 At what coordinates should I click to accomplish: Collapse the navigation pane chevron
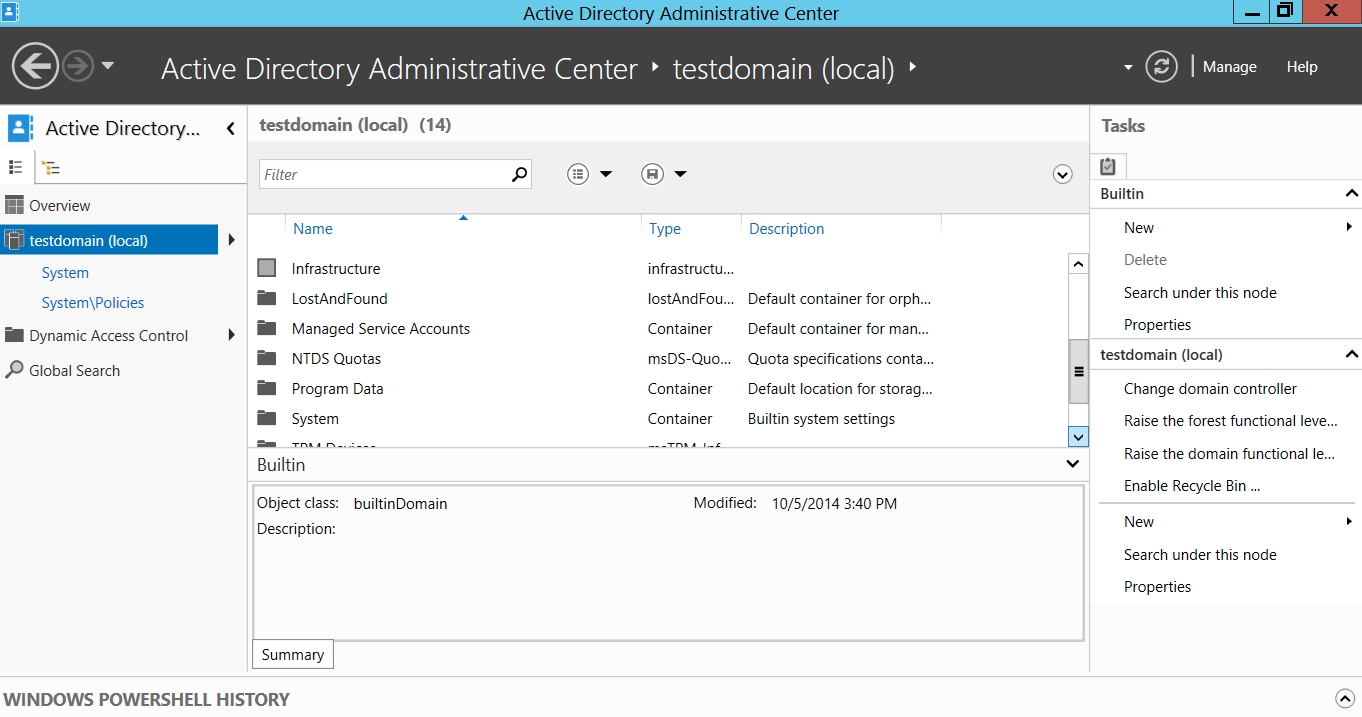pos(231,128)
